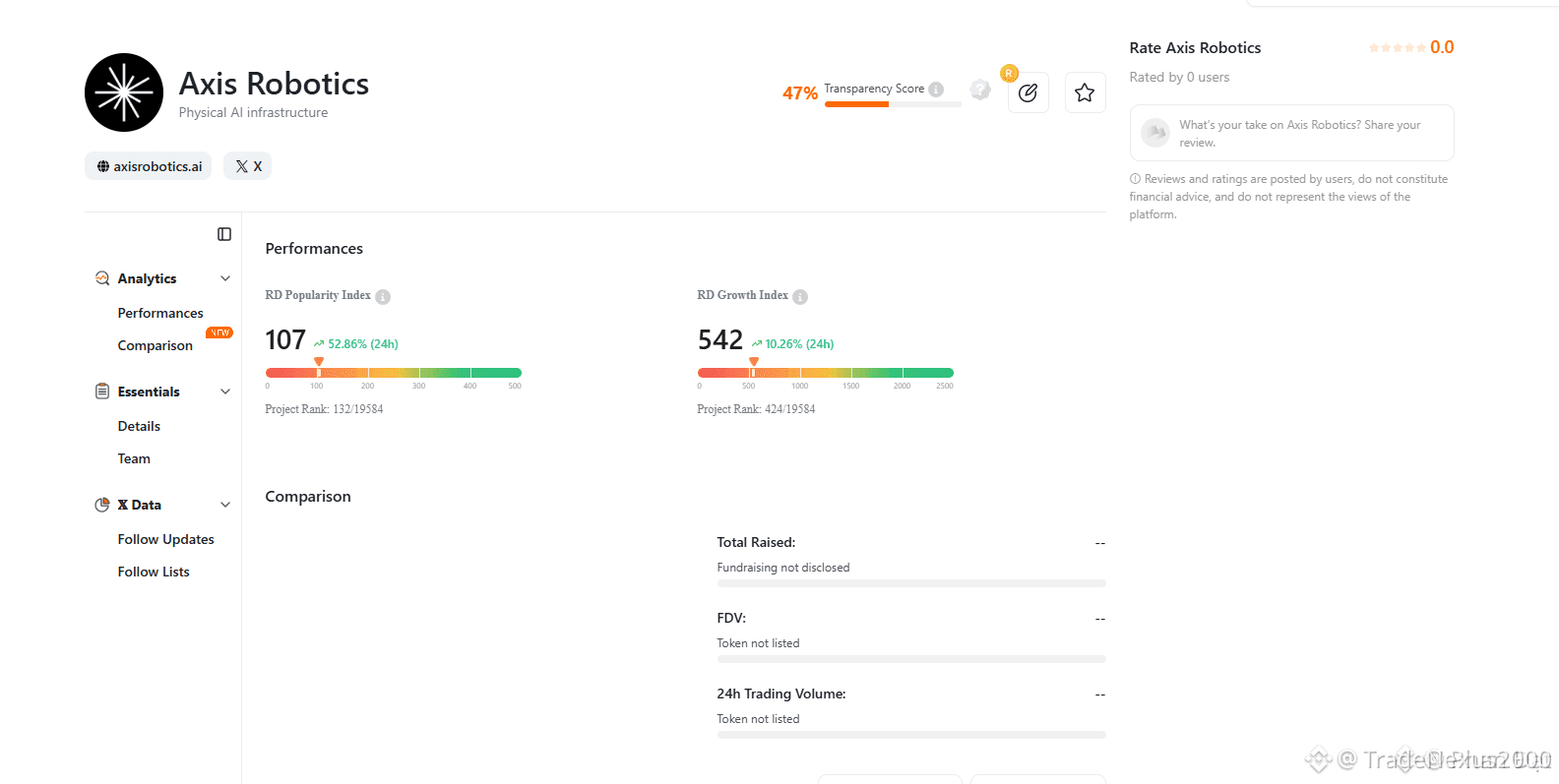
Task: Click Project Rank: 424/19584 text
Action: (x=756, y=409)
